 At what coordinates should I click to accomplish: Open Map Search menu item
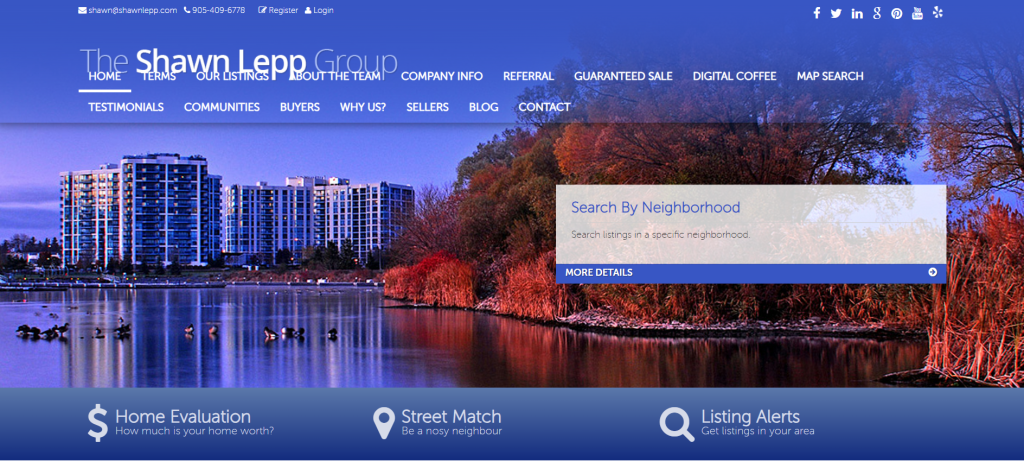[830, 76]
